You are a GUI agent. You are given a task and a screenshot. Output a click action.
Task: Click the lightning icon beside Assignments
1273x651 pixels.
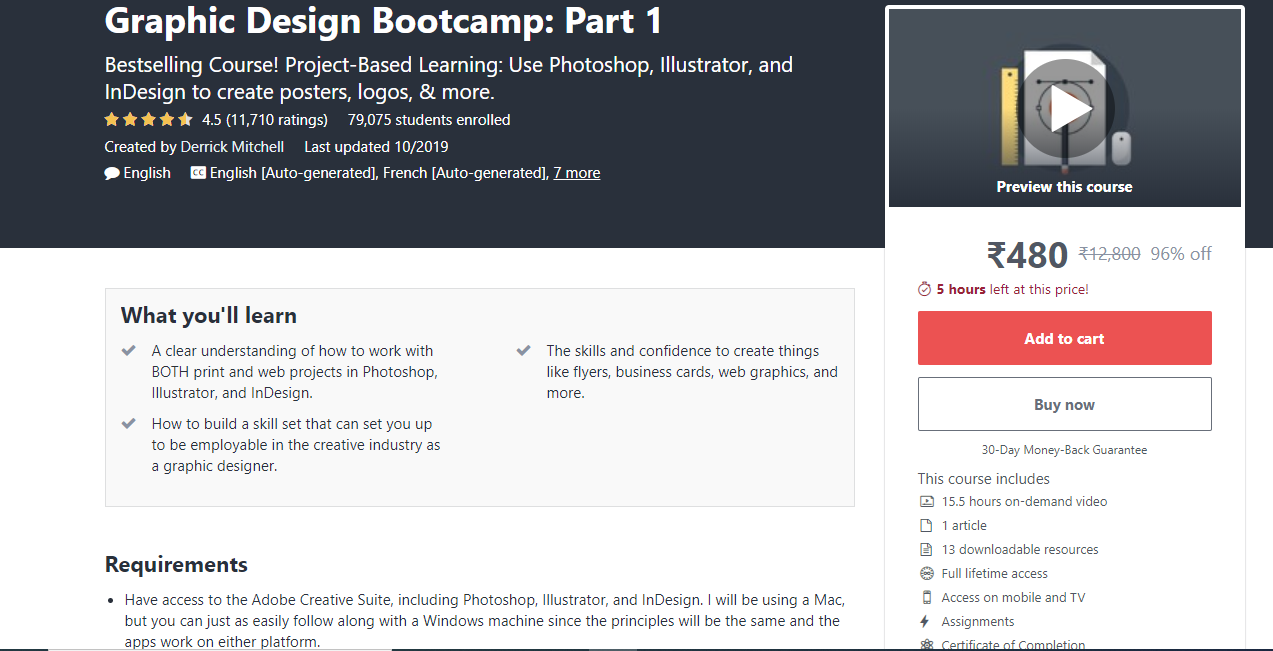point(926,622)
